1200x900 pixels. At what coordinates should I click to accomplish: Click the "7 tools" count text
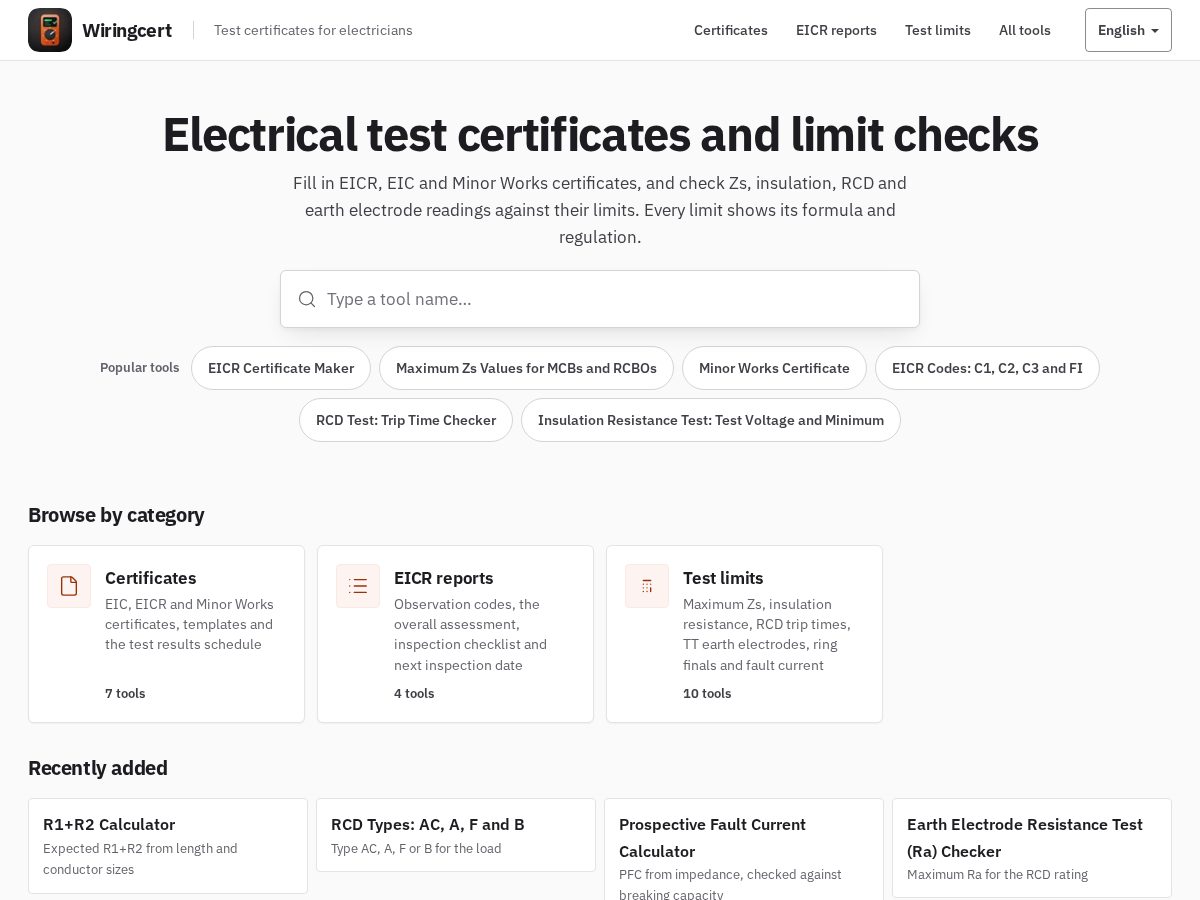click(x=125, y=693)
